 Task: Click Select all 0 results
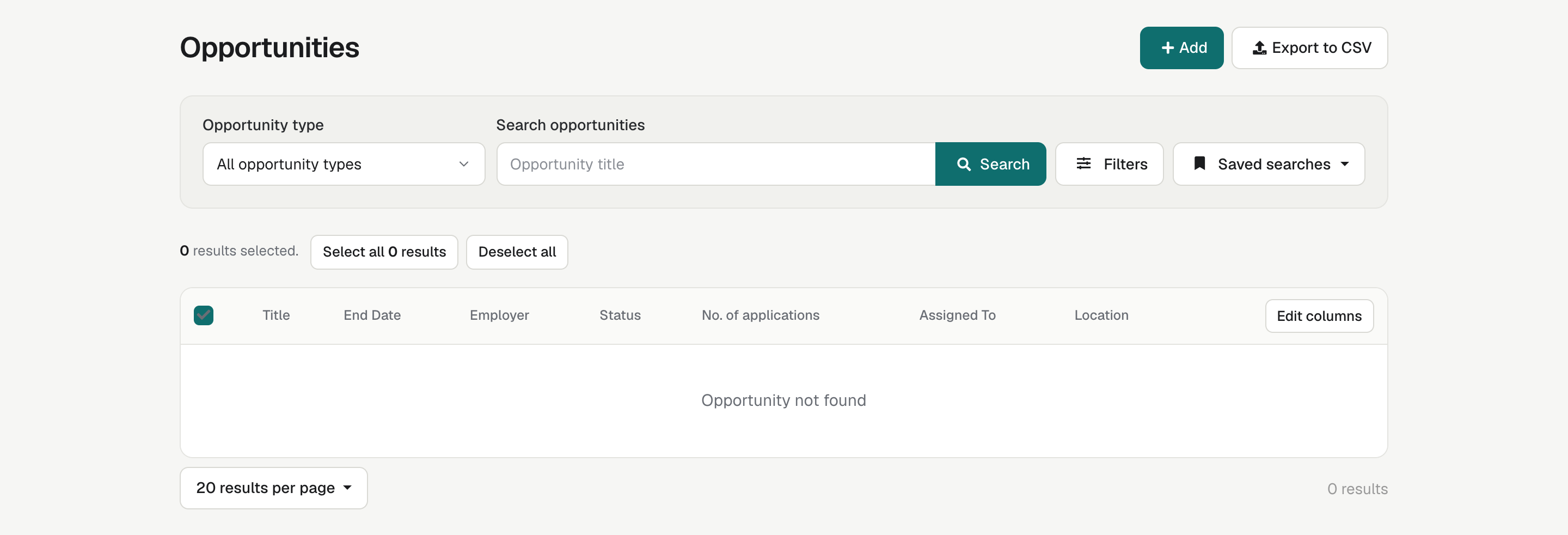tap(384, 252)
